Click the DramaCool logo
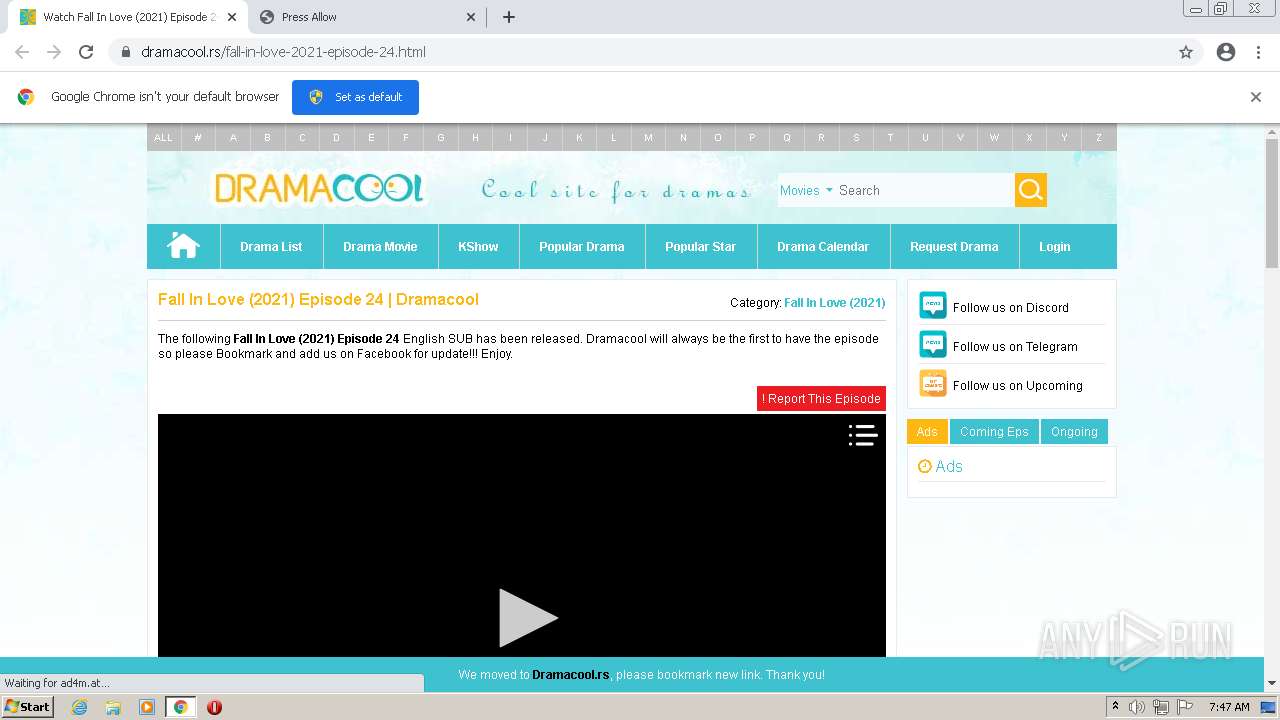 pyautogui.click(x=319, y=188)
